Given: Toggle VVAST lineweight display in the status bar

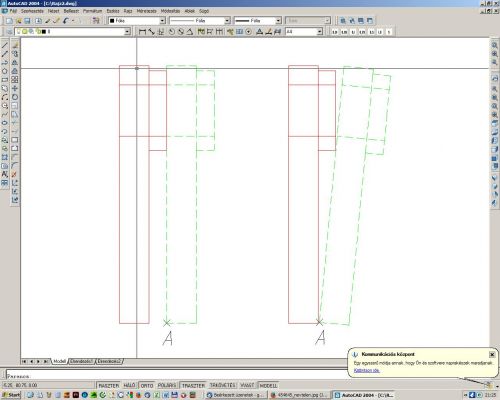Looking at the screenshot, I should tap(247, 385).
